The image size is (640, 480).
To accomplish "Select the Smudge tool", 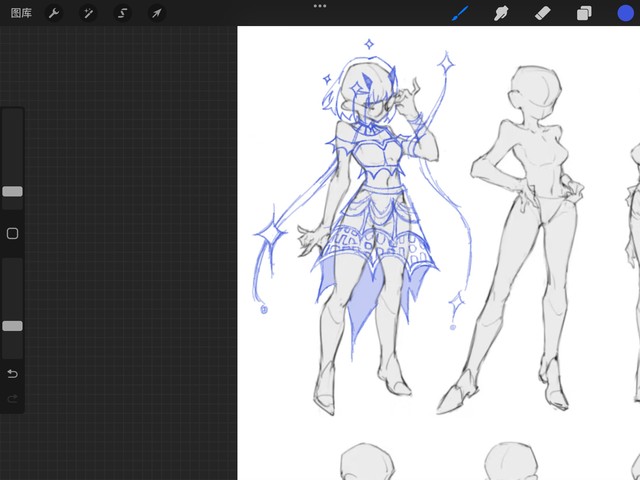I will coord(503,13).
